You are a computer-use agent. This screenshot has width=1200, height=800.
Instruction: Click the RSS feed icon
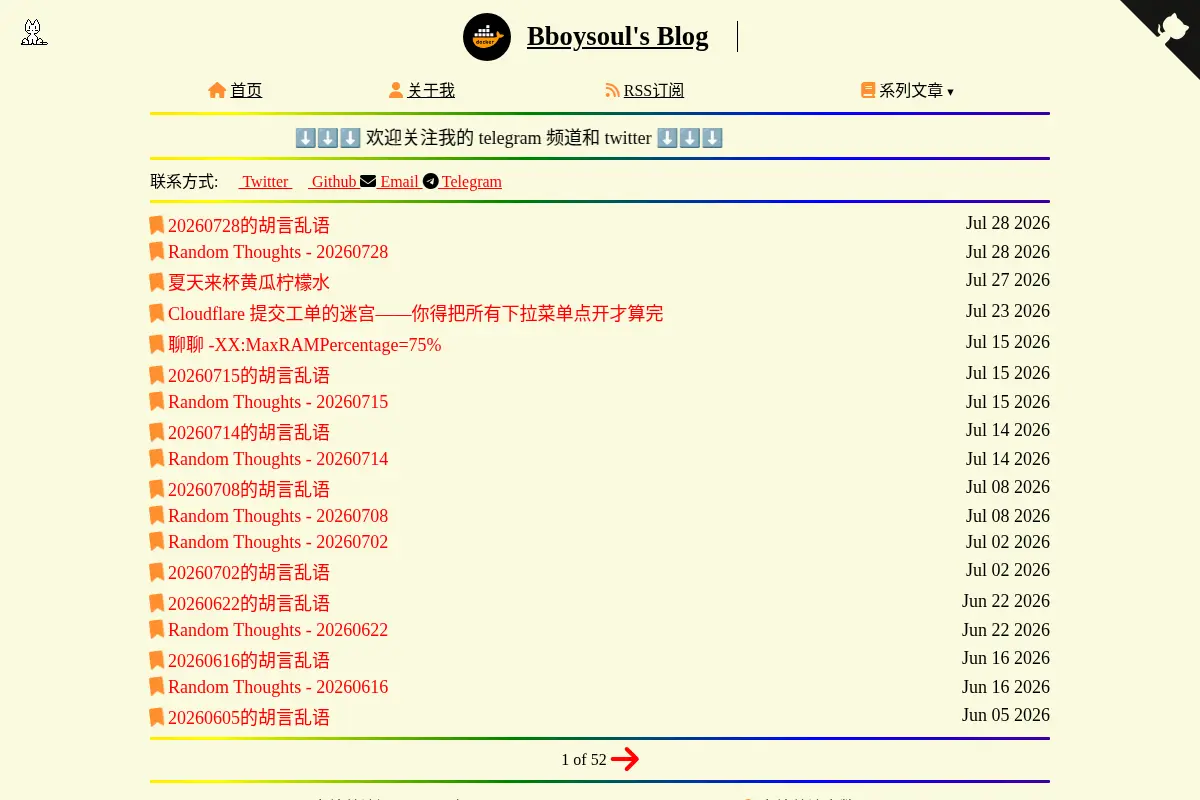(x=613, y=90)
